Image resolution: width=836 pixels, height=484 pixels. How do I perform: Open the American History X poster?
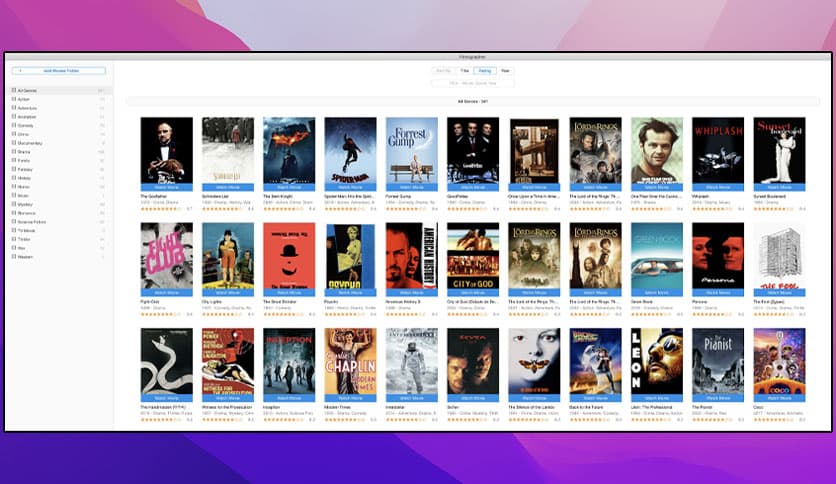(x=412, y=256)
